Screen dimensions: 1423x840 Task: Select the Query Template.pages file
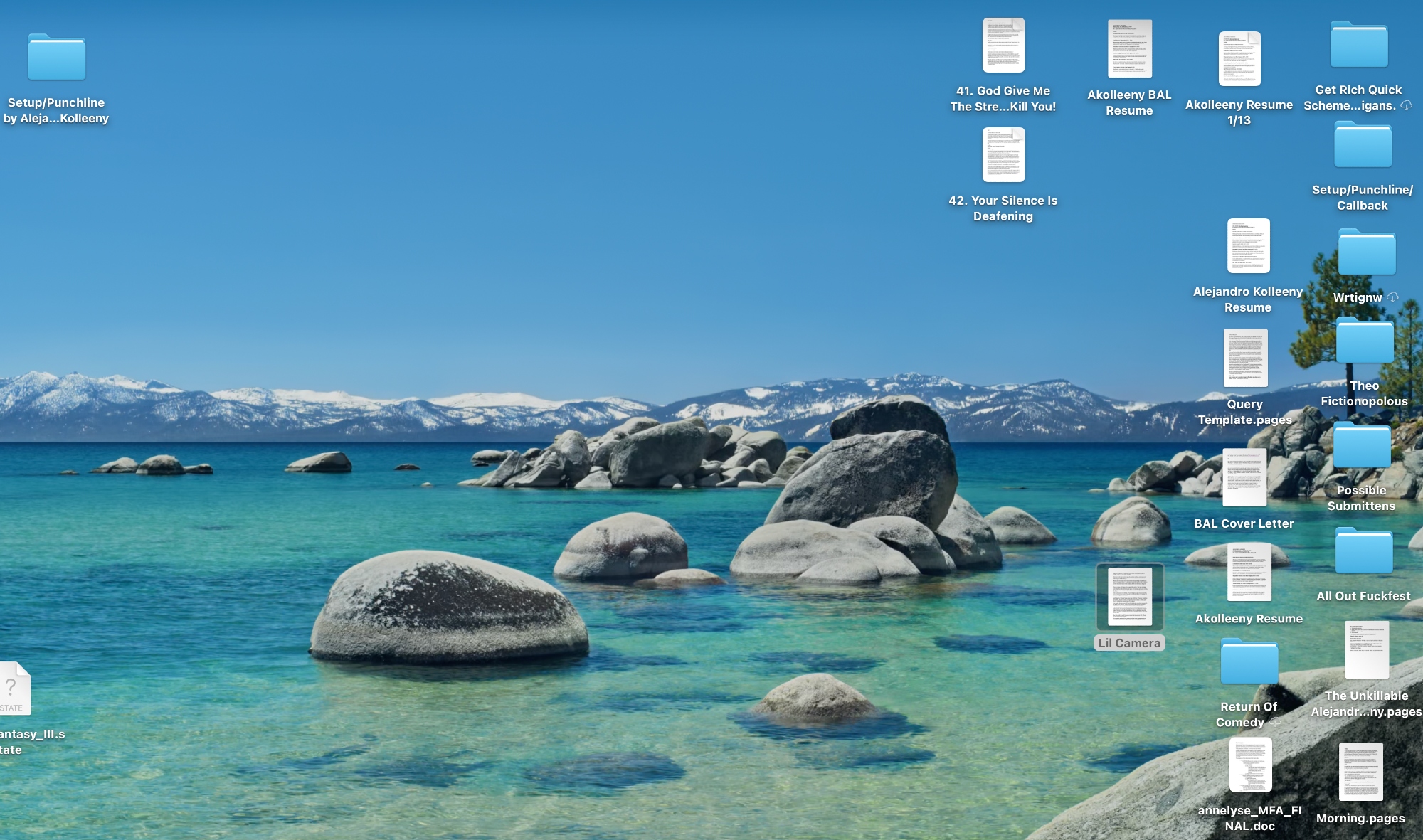(x=1245, y=358)
